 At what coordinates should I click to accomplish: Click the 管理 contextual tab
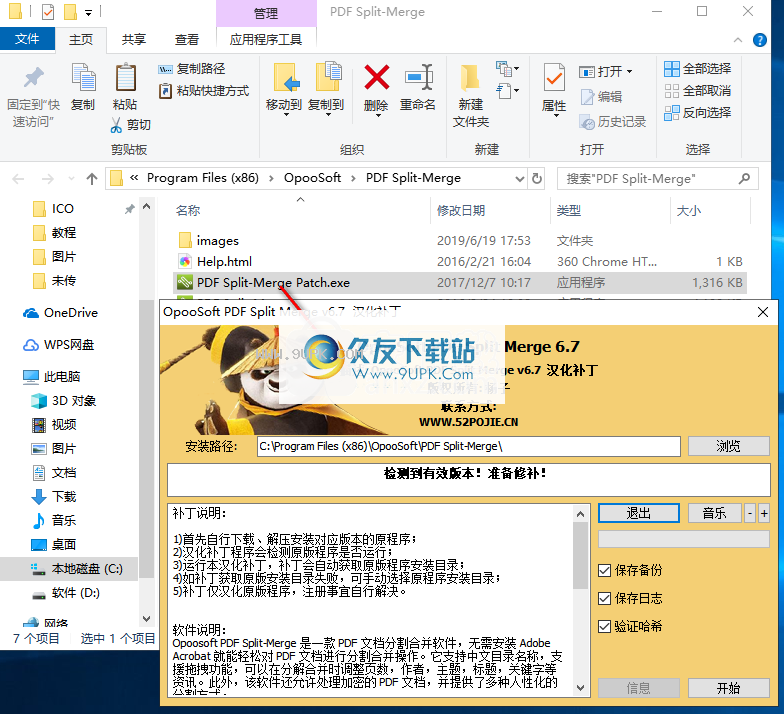click(x=266, y=14)
